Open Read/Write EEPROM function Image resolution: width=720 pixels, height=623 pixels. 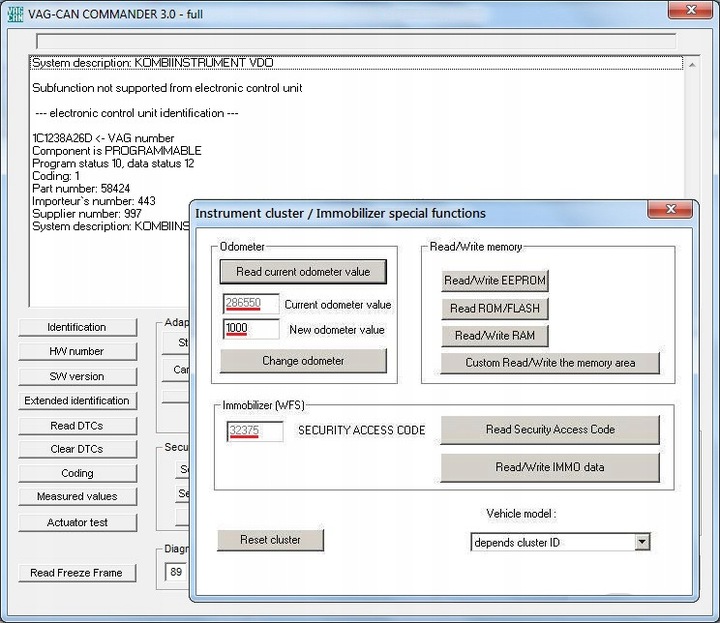pyautogui.click(x=495, y=281)
